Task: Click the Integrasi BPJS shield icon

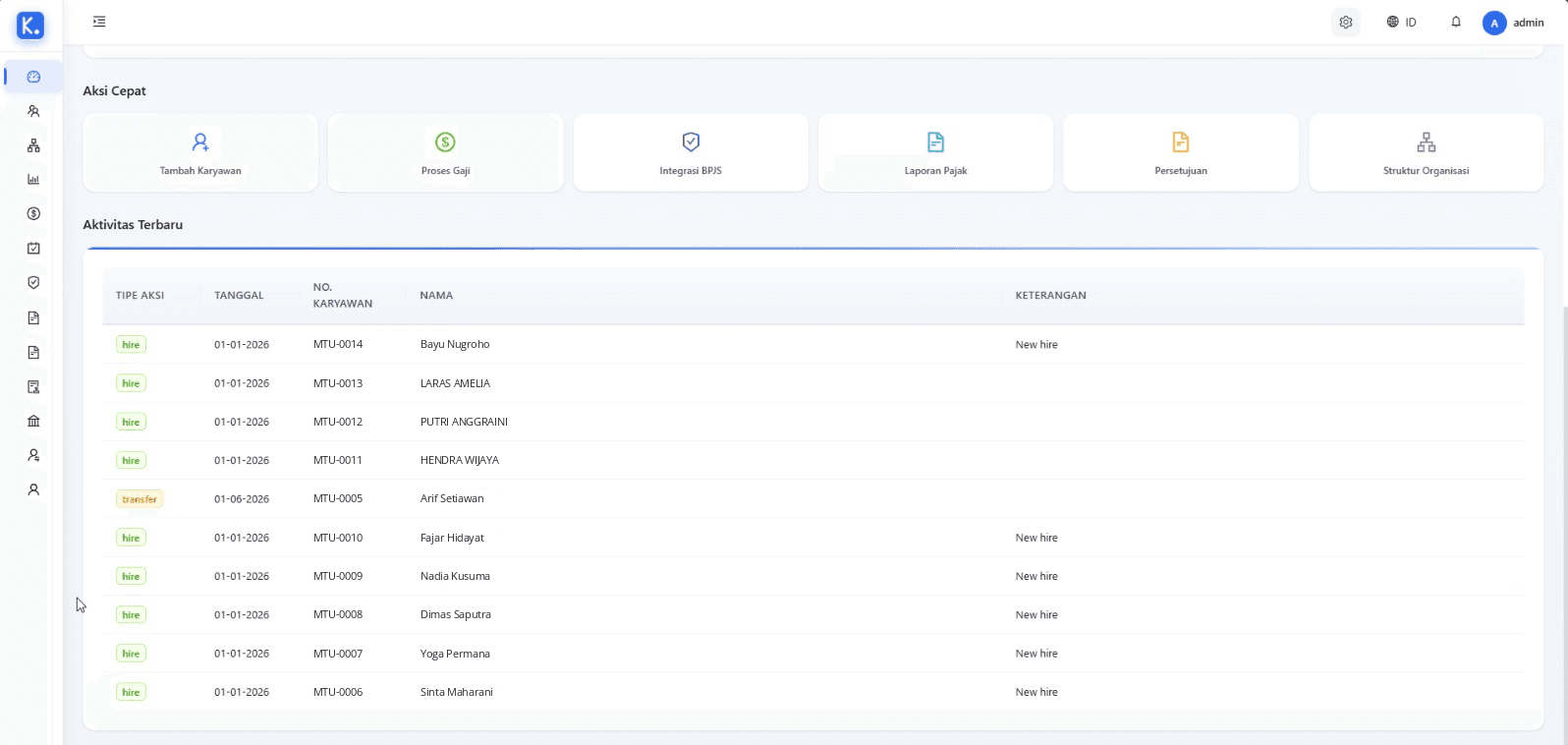Action: coord(691,143)
